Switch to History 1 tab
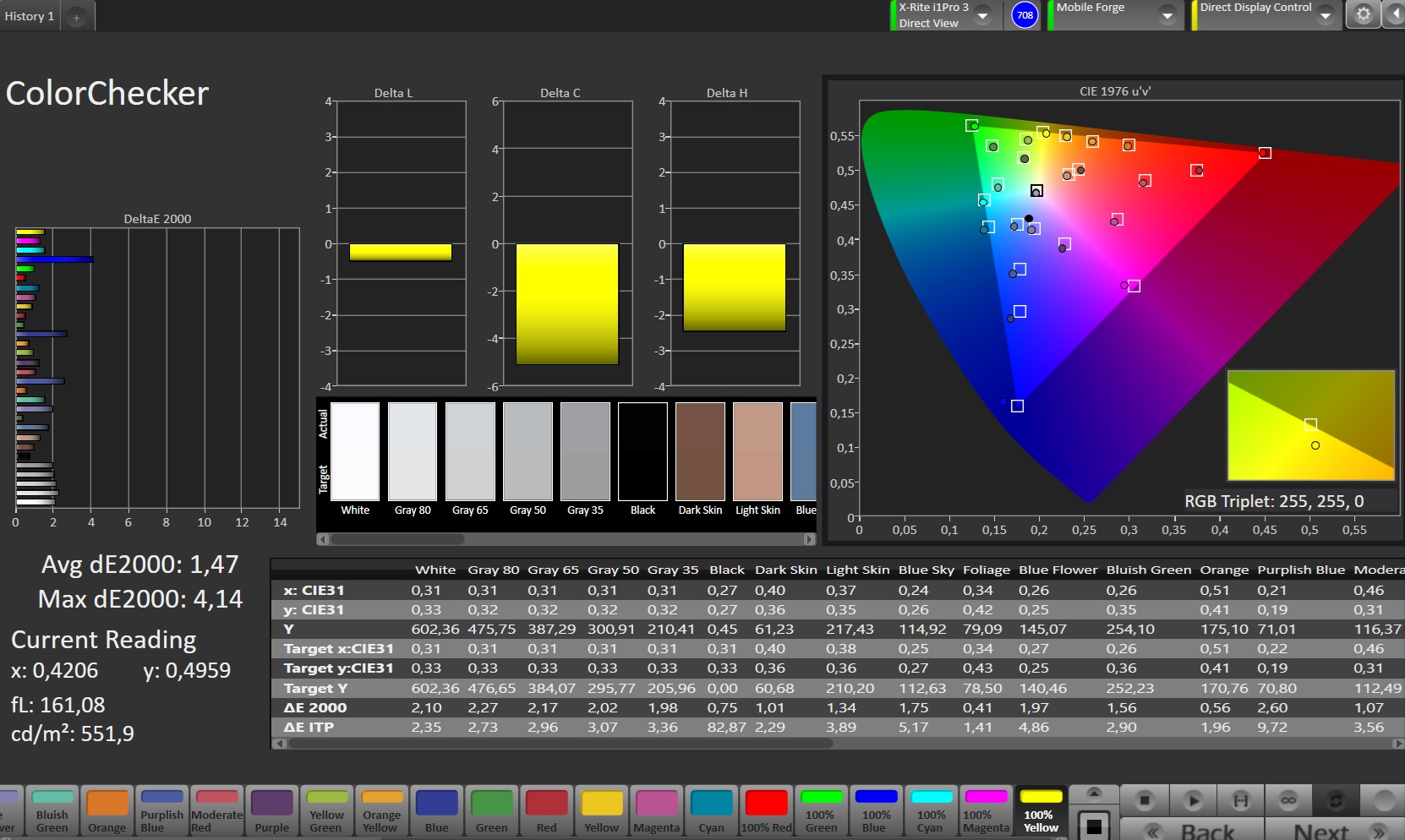Viewport: 1405px width, 840px height. click(30, 16)
